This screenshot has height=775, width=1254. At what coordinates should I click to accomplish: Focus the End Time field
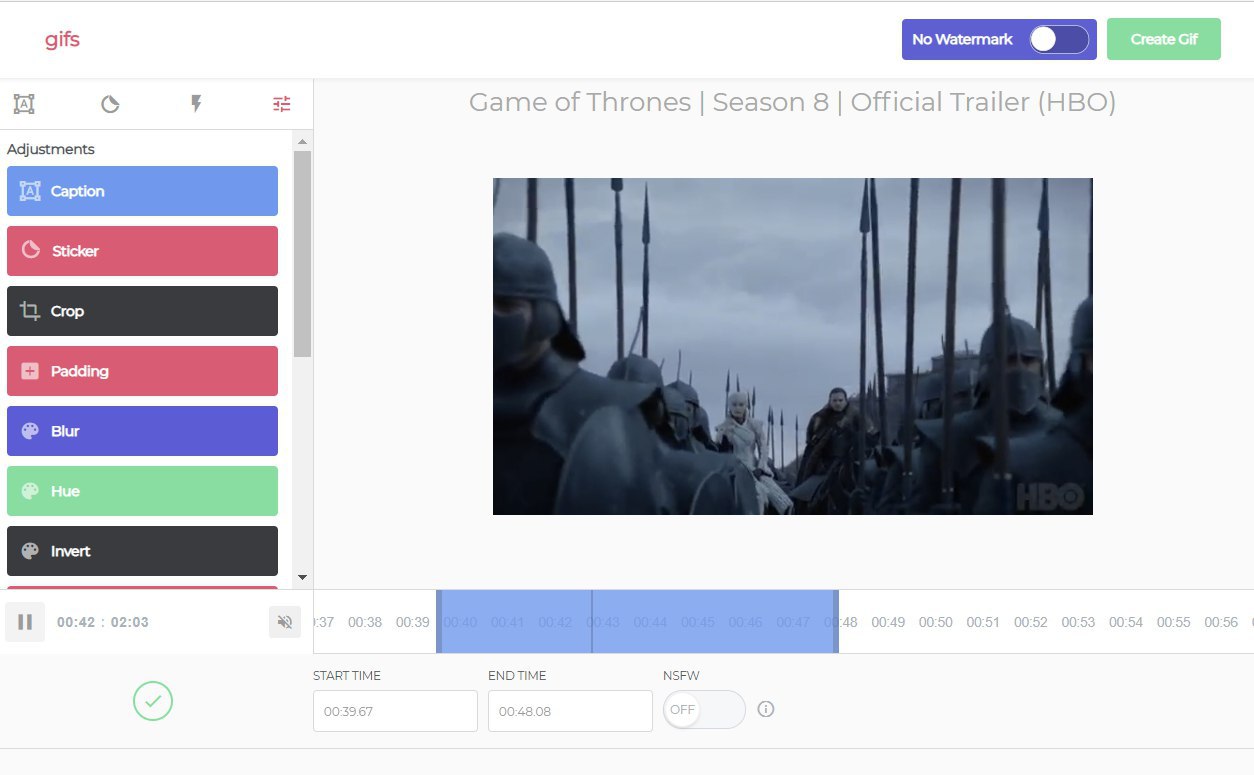pyautogui.click(x=570, y=711)
